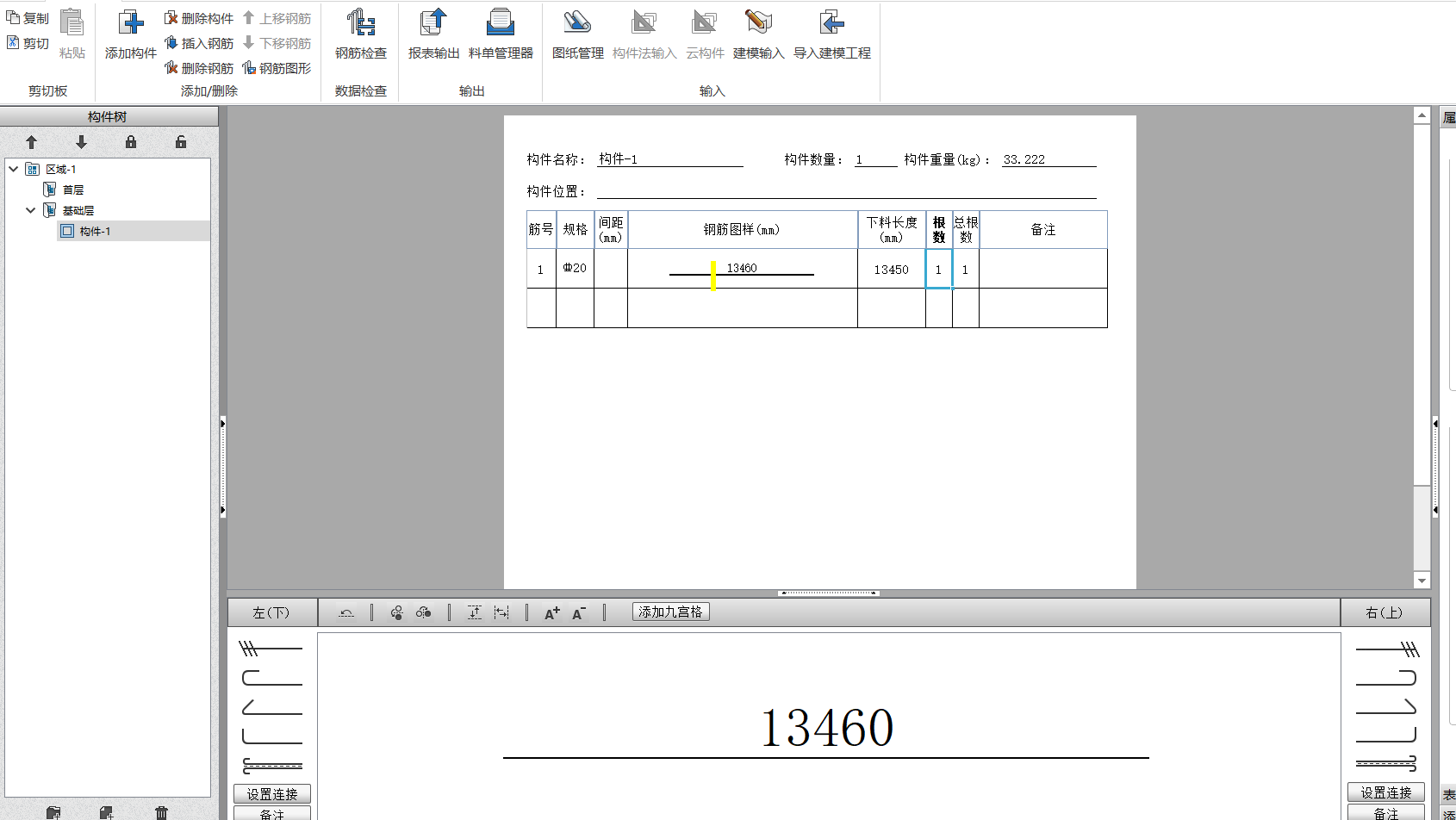Click the locked padlock icon in 构件树

pos(131,142)
